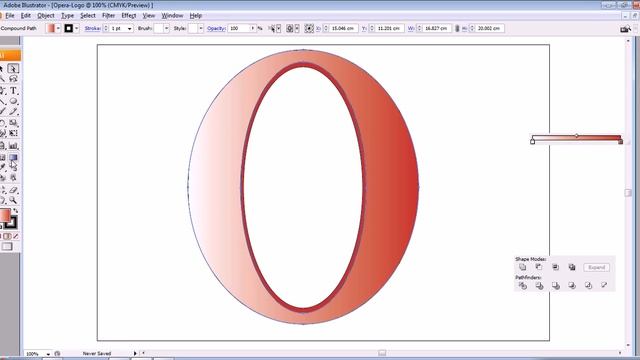This screenshot has width=640, height=360.
Task: Select the Ellipse tool
Action: click(13, 101)
